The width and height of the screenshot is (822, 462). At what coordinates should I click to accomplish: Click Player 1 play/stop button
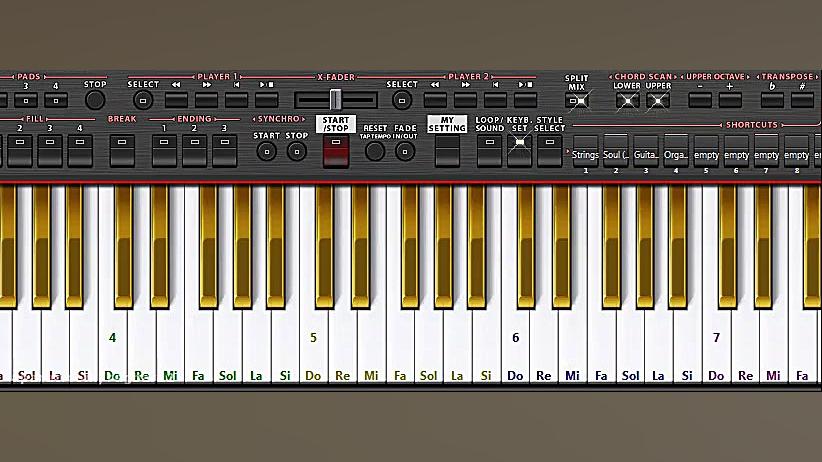pos(266,100)
